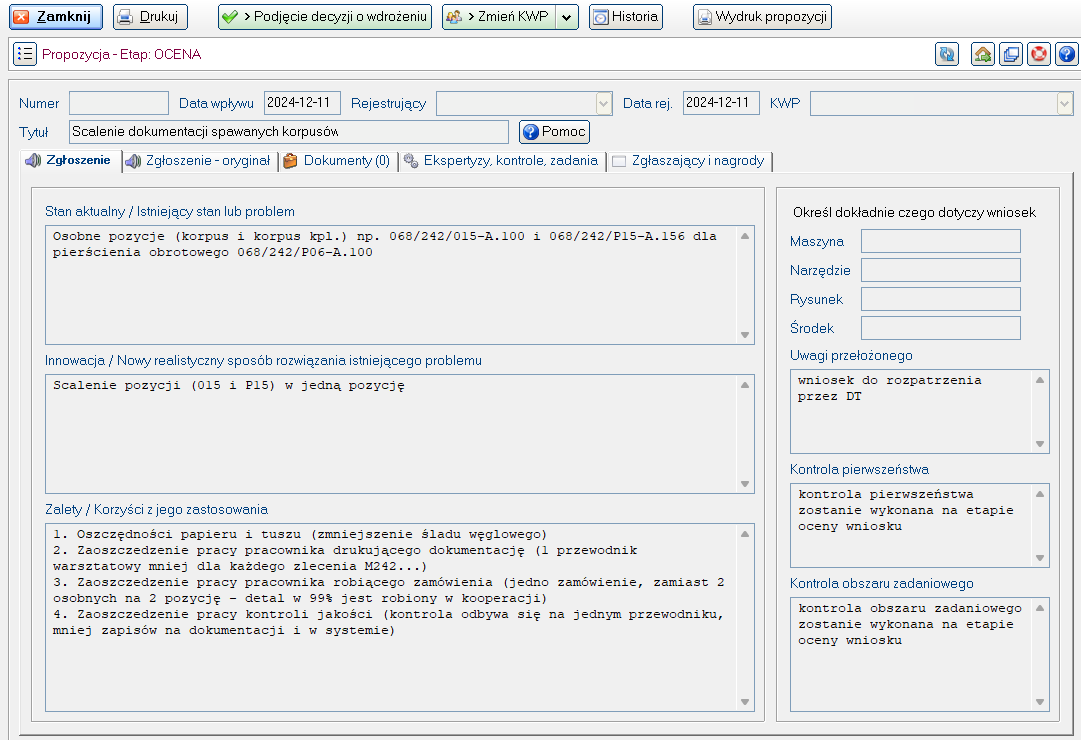Click scroll up arrow in Stan aktualny box

745,236
